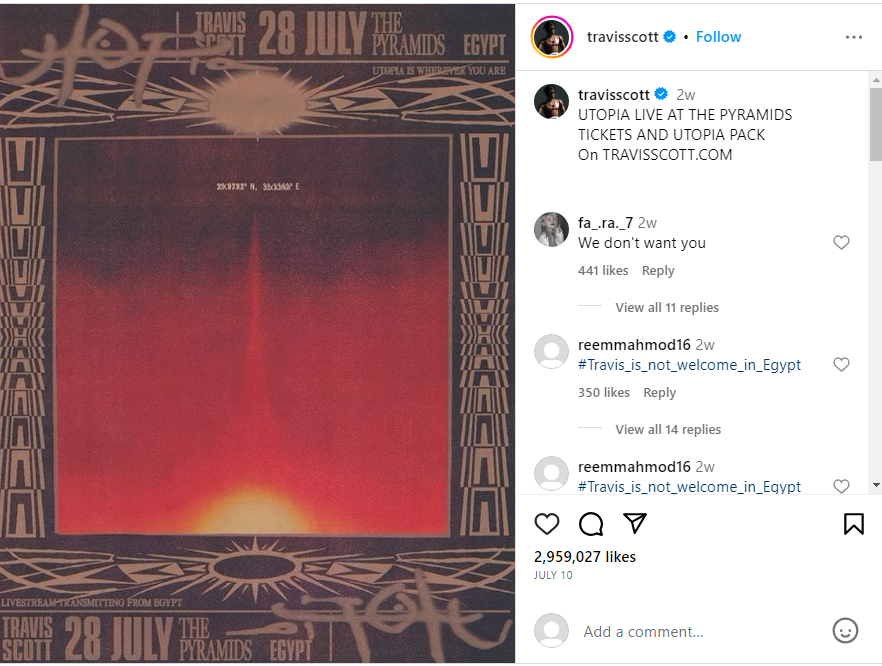Image resolution: width=882 pixels, height=666 pixels.
Task: Like reemmahmod16's second hashtag comment
Action: [x=841, y=486]
